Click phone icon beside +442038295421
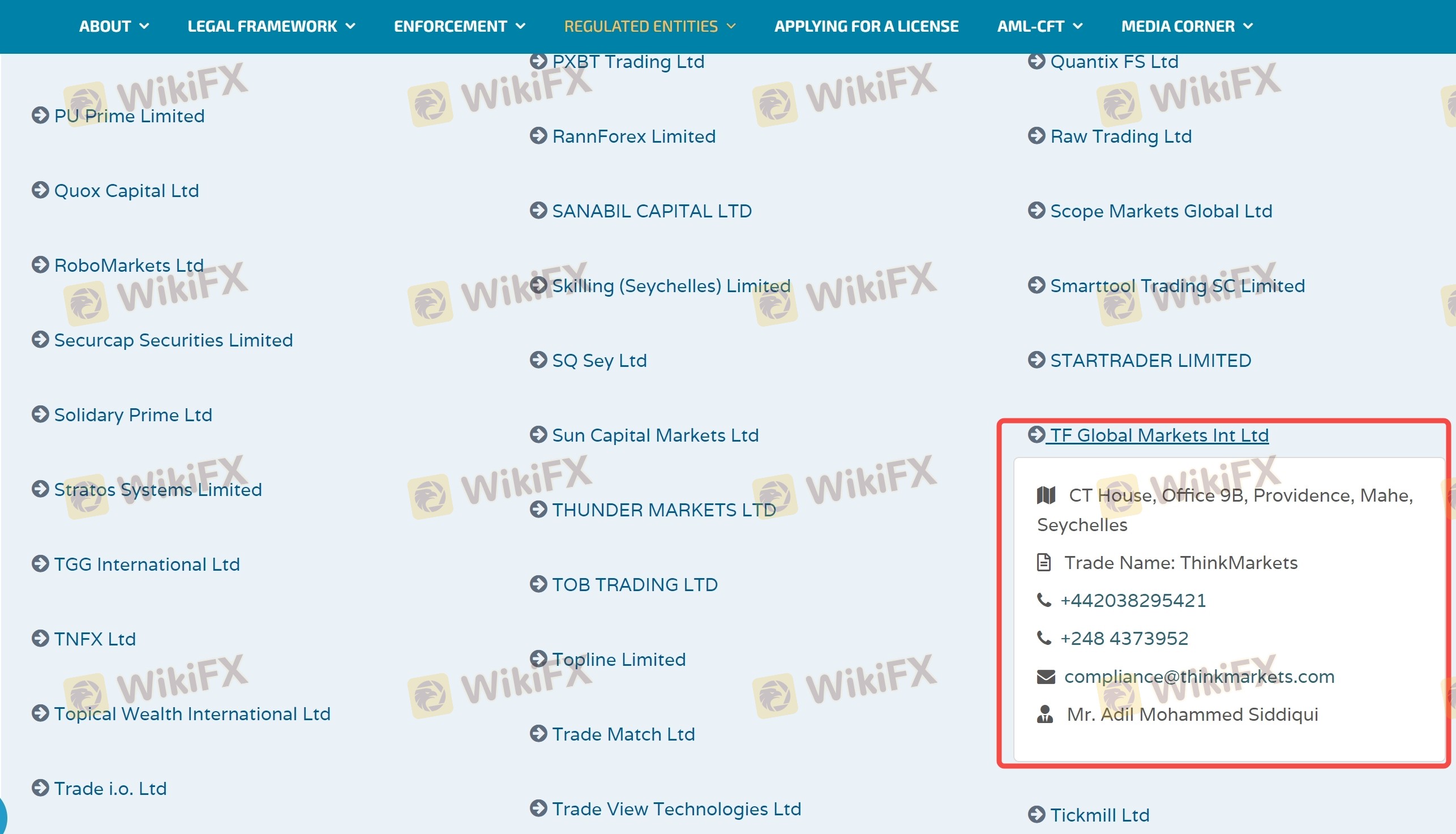The image size is (1456, 834). 1044,600
